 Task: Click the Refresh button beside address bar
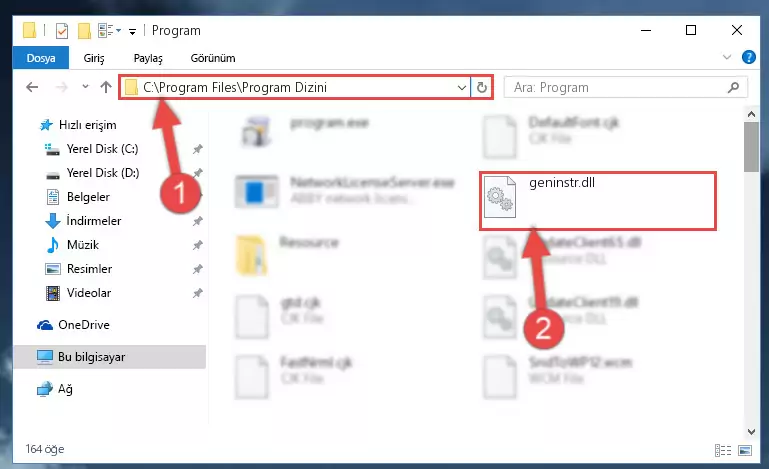point(482,87)
